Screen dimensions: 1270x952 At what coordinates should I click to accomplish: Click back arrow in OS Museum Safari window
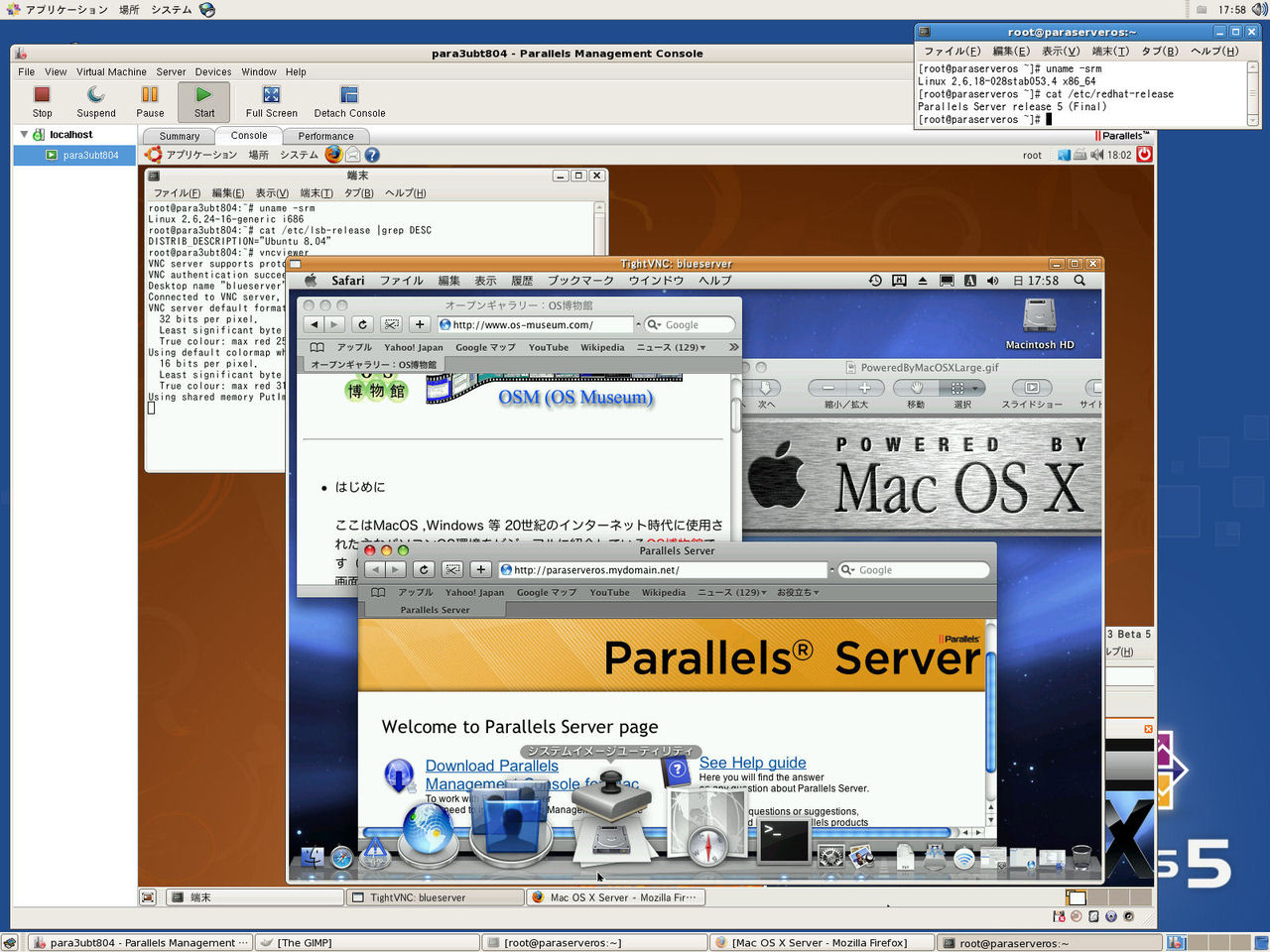pyautogui.click(x=315, y=324)
